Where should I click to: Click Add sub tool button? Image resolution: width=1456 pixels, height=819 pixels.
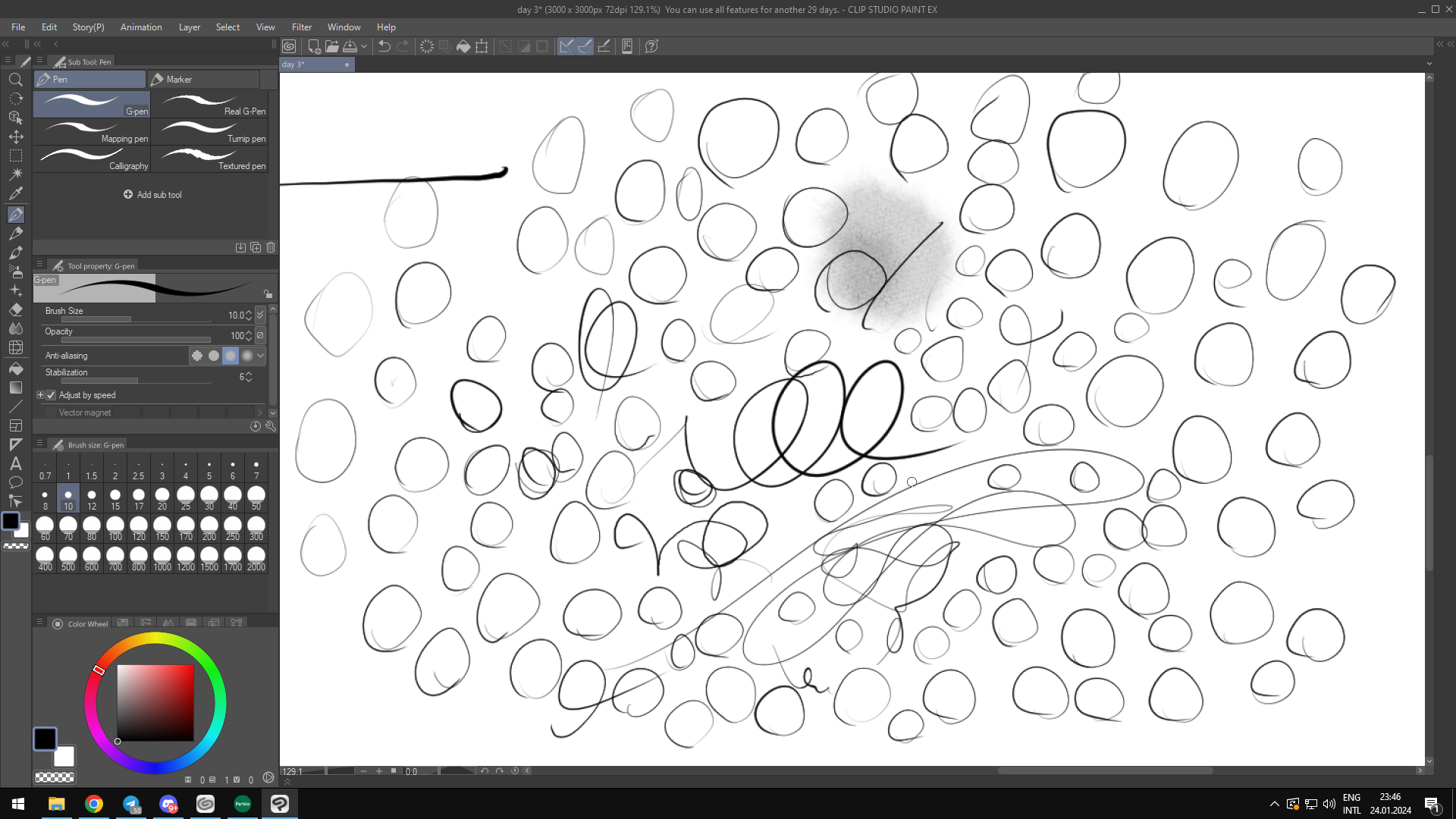tap(152, 195)
